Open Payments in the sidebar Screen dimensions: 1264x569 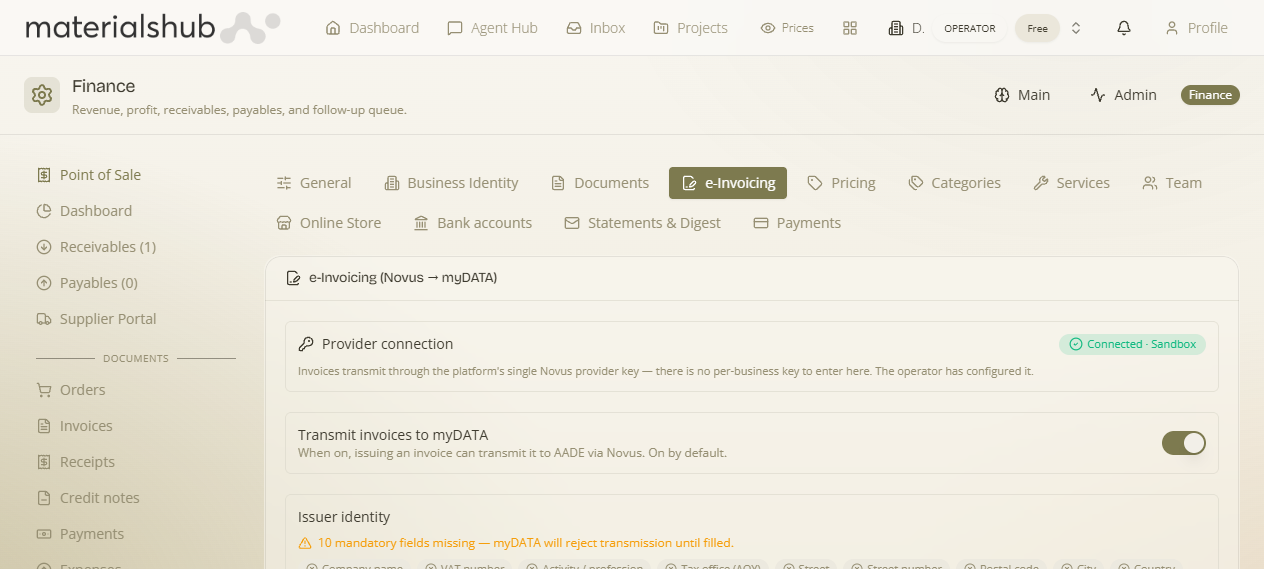tap(80, 534)
